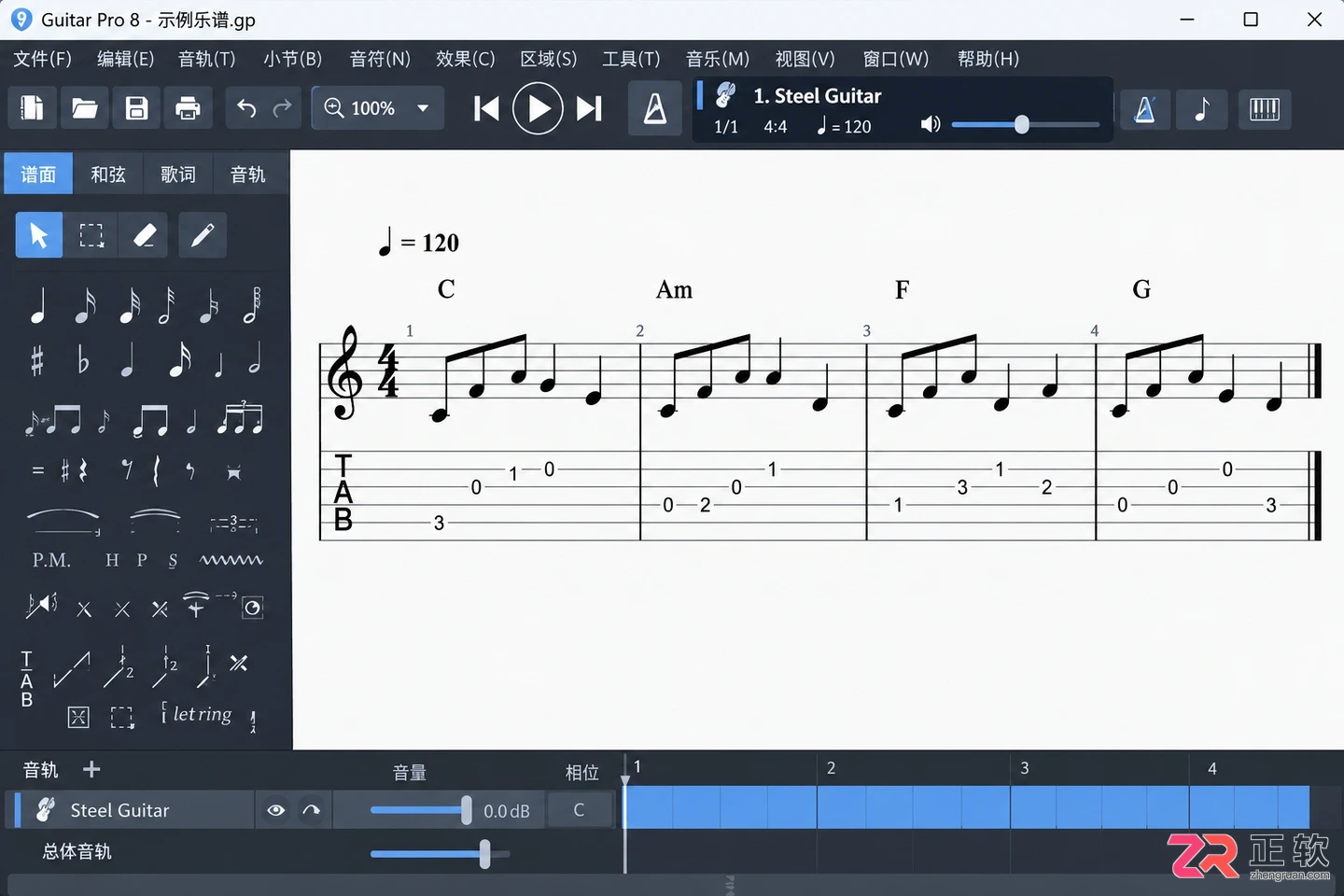The height and width of the screenshot is (896, 1344).
Task: Open the 文件(F) menu
Action: pos(43,59)
